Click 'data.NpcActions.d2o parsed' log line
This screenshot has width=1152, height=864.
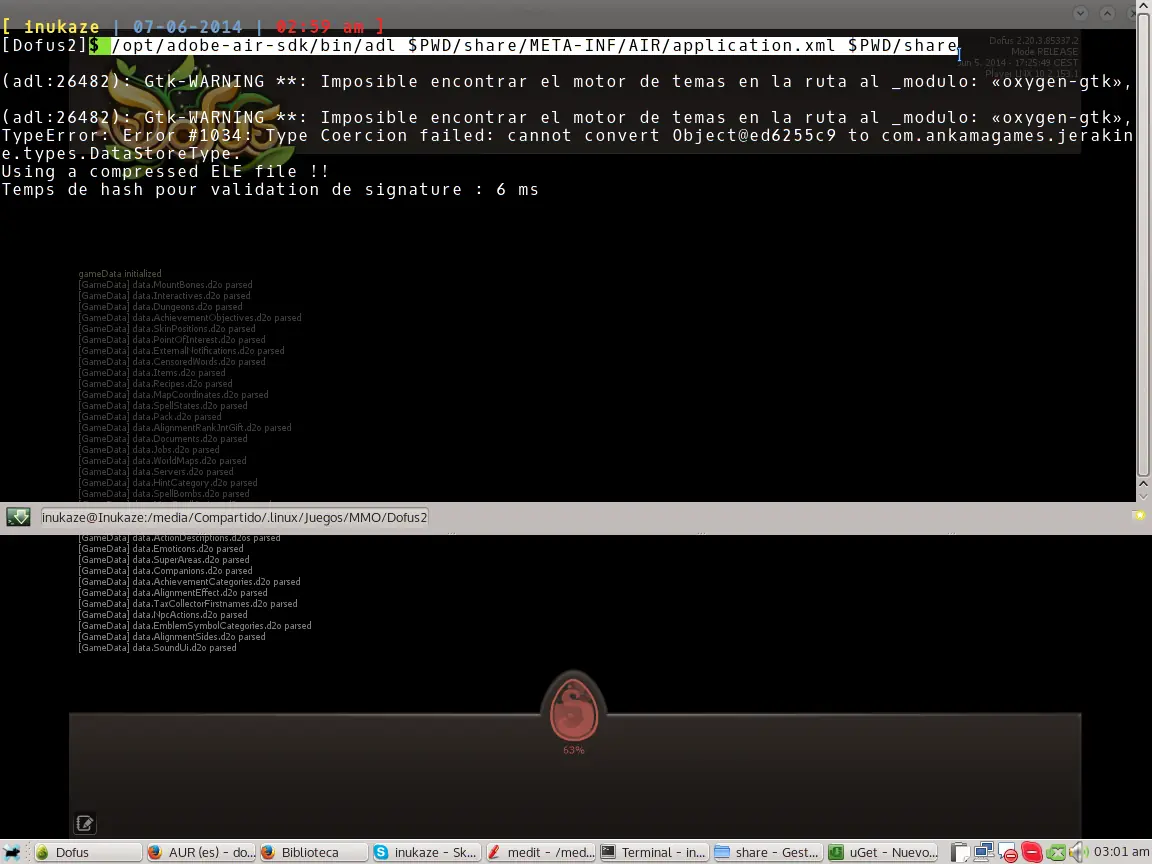[x=163, y=615]
